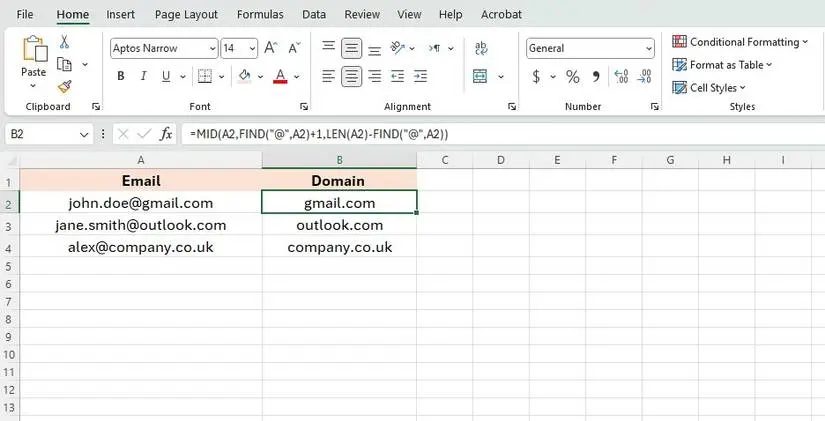Click the Paste clipboard icon

[35, 48]
